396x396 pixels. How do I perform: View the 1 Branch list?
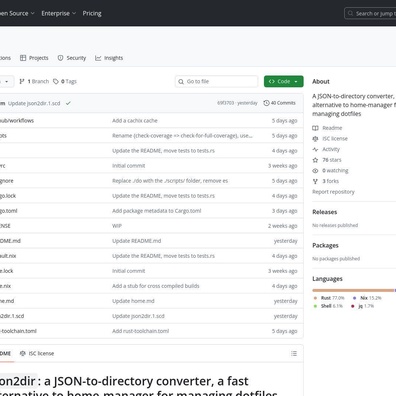click(34, 81)
